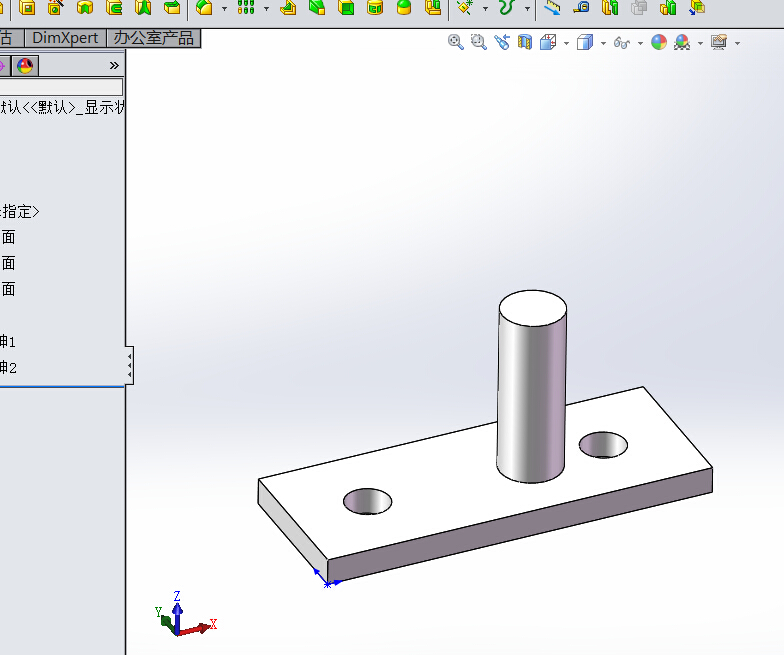Screen dimensions: 784x655
Task: Click the Hide/Show Items glasses icon
Action: (x=622, y=43)
